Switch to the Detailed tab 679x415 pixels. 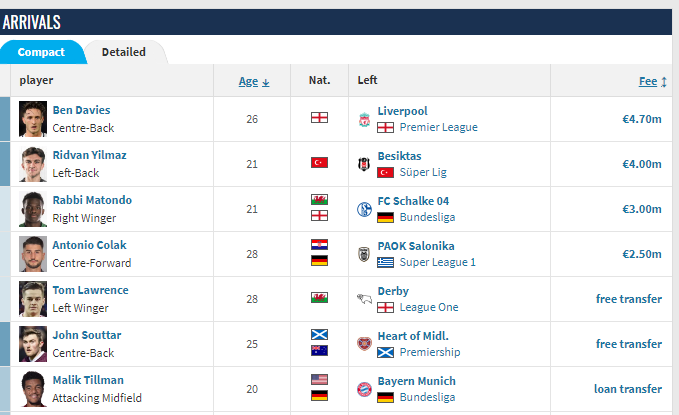pos(124,52)
